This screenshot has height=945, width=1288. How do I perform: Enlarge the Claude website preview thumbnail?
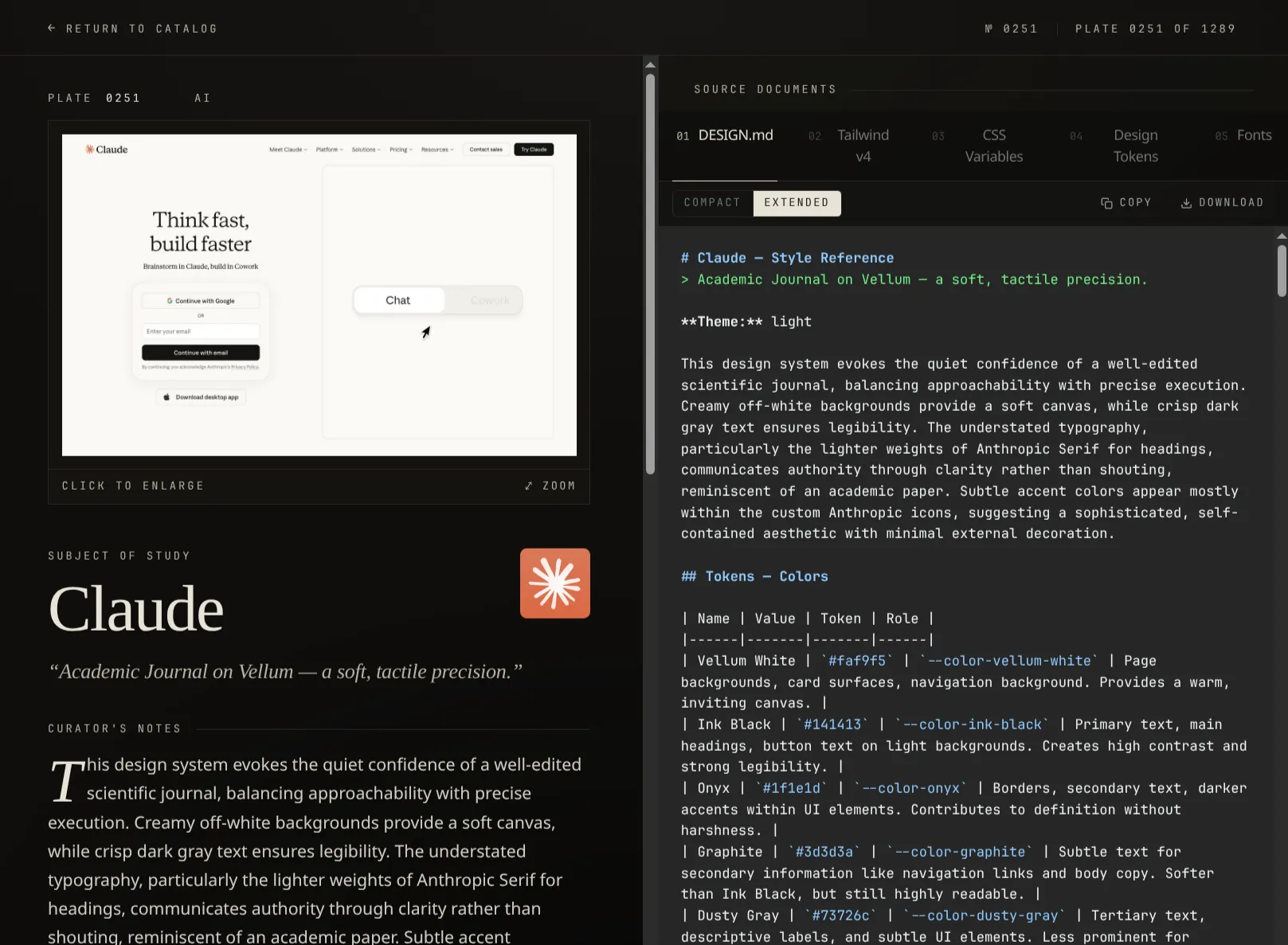[319, 295]
